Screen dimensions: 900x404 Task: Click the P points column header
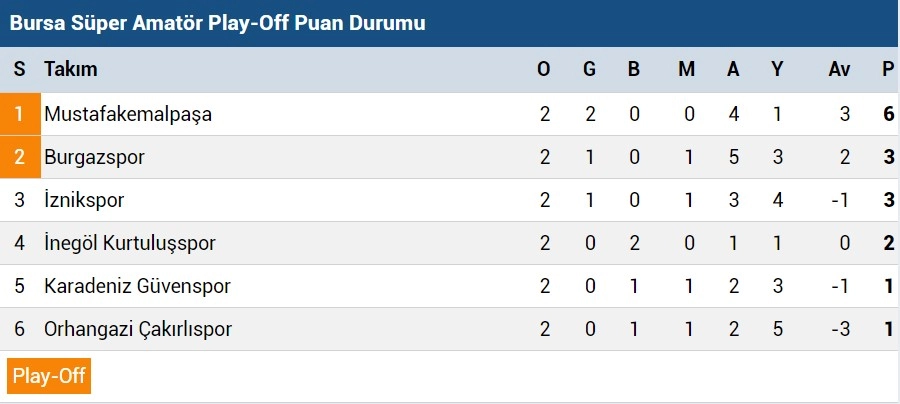point(889,69)
